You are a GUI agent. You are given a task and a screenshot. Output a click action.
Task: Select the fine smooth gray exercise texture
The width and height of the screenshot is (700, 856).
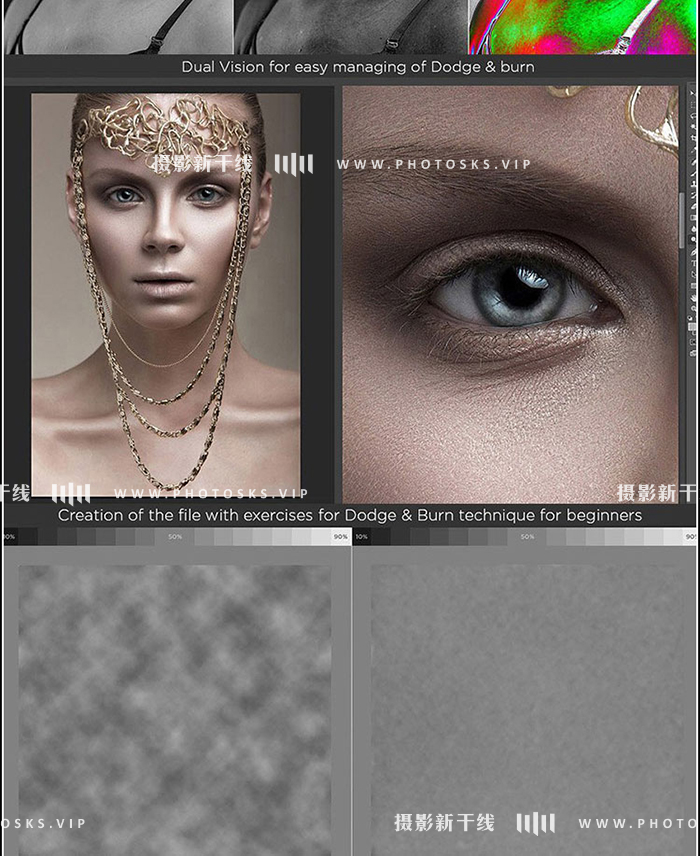point(527,710)
